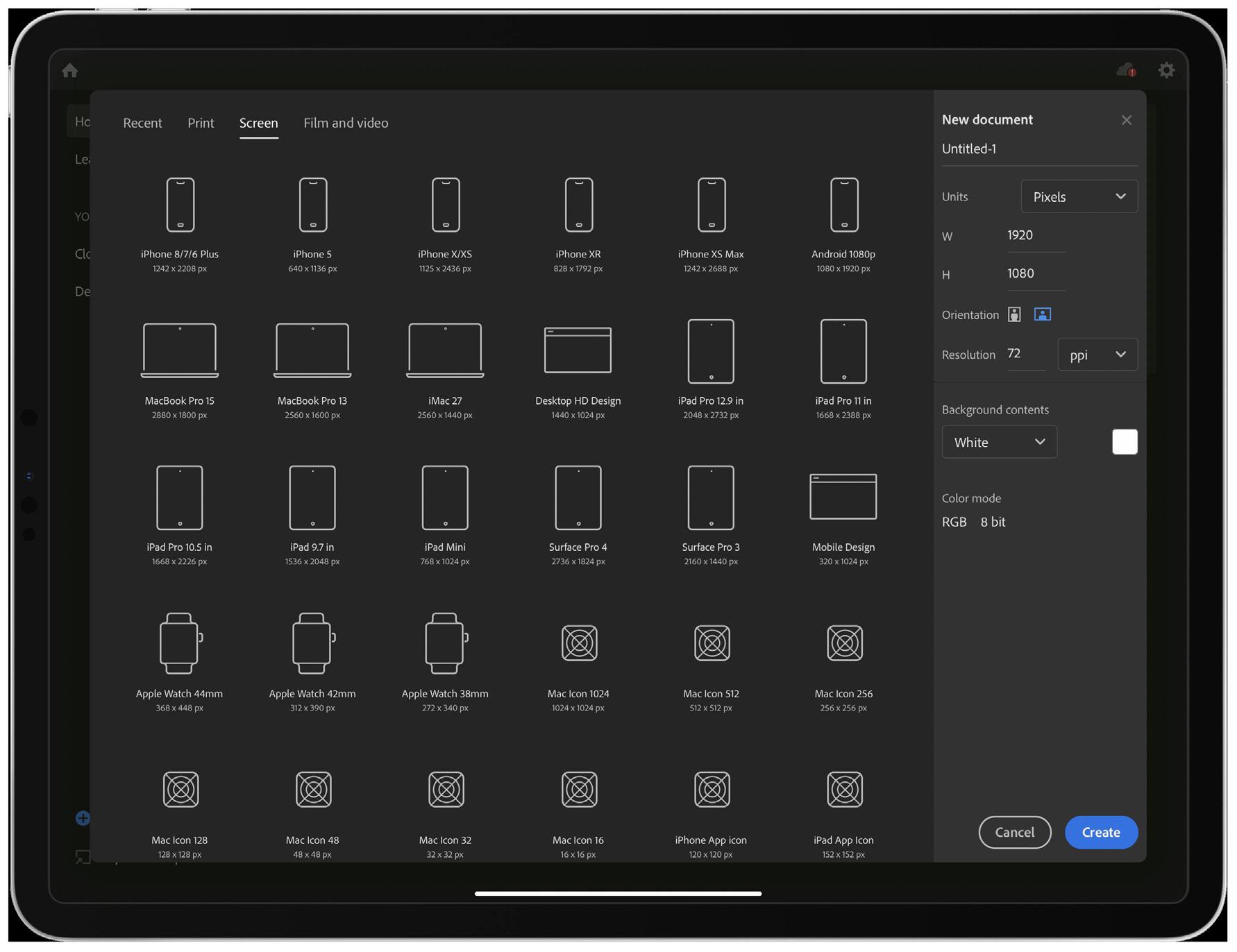Switch to the Film and video tab
This screenshot has height=952, width=1237.
[x=346, y=123]
